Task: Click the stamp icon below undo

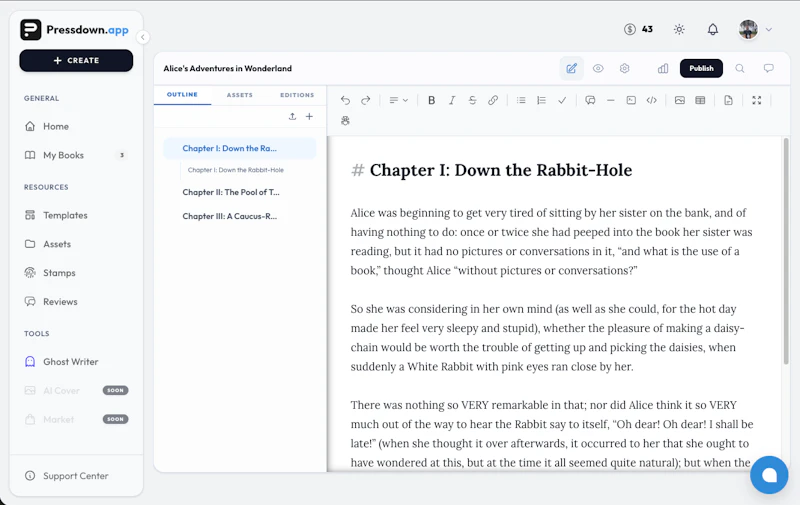Action: point(345,121)
